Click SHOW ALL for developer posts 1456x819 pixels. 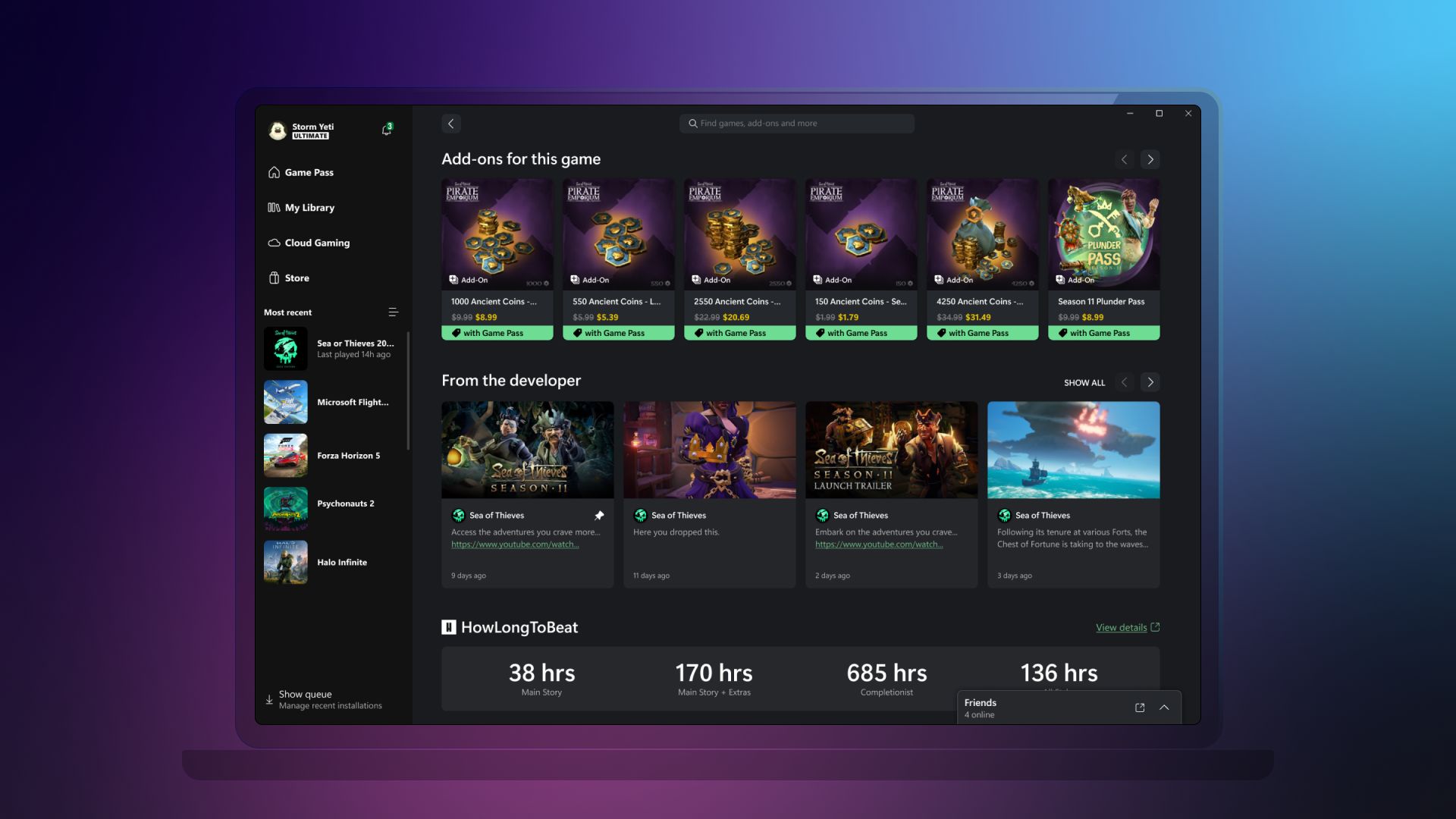click(1084, 382)
